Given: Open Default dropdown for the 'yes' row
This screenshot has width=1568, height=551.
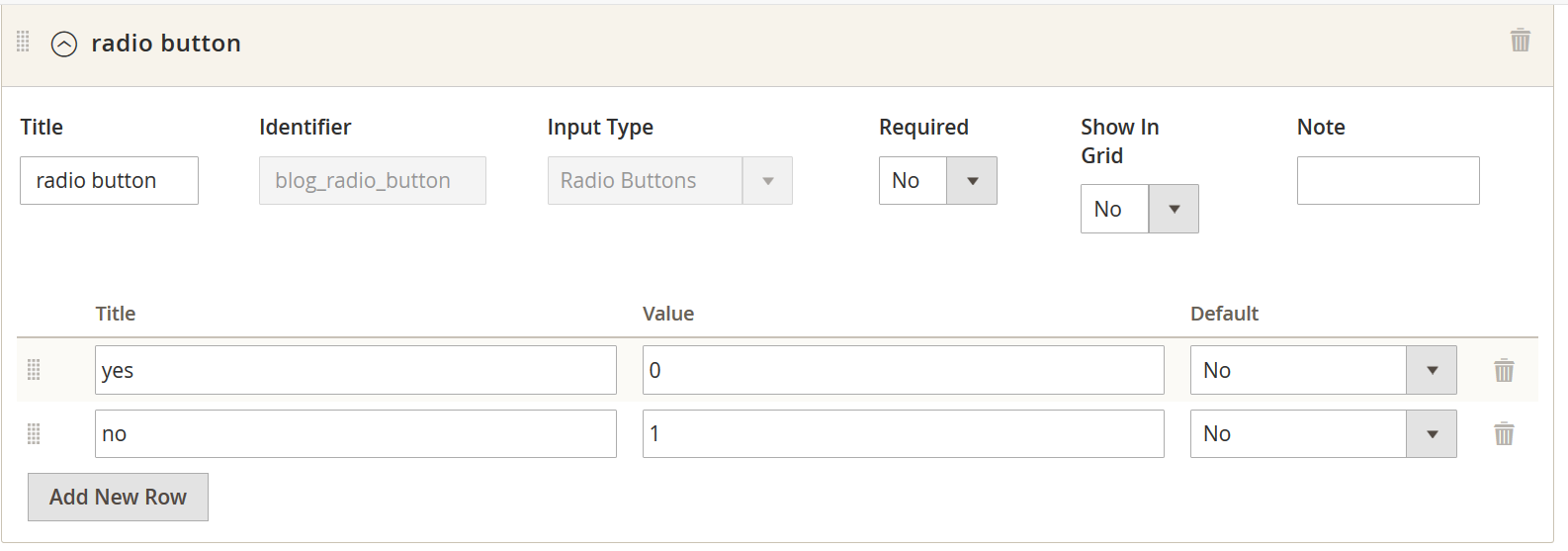Looking at the screenshot, I should click(x=1323, y=370).
